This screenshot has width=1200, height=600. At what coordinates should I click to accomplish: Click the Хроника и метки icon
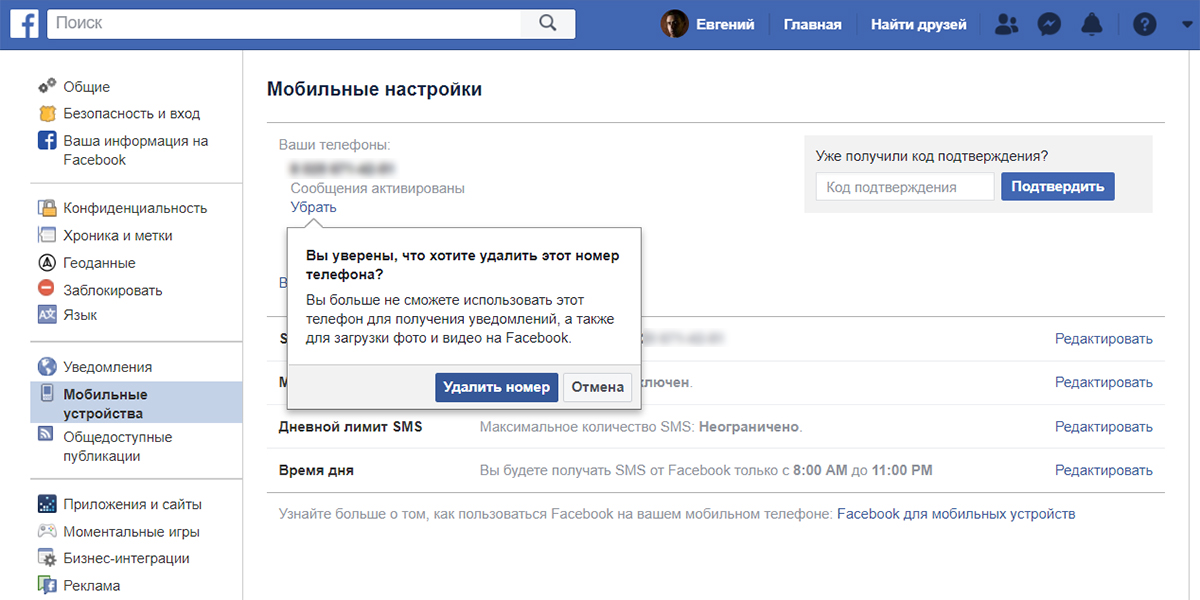point(47,236)
